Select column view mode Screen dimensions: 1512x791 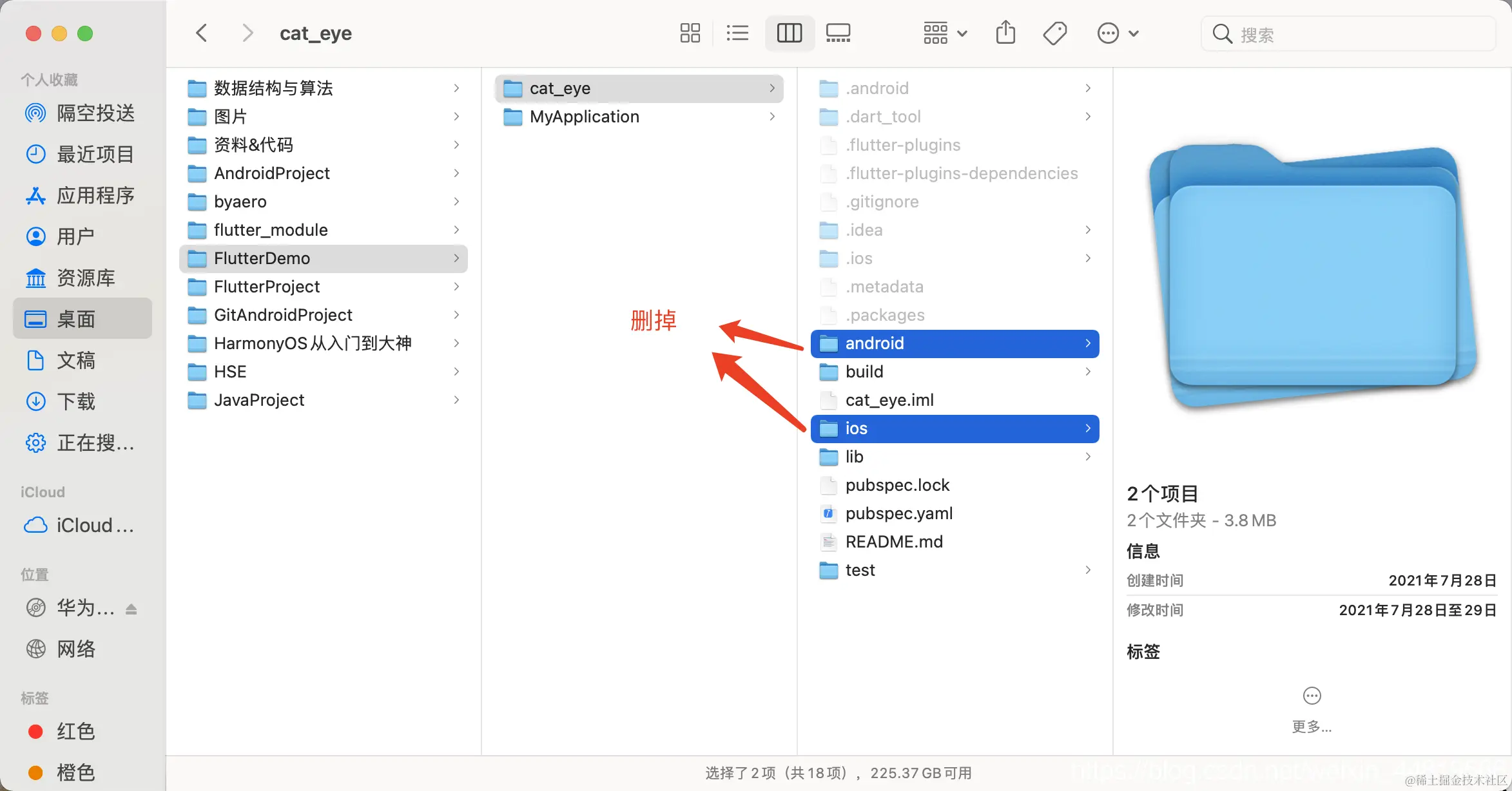(790, 33)
